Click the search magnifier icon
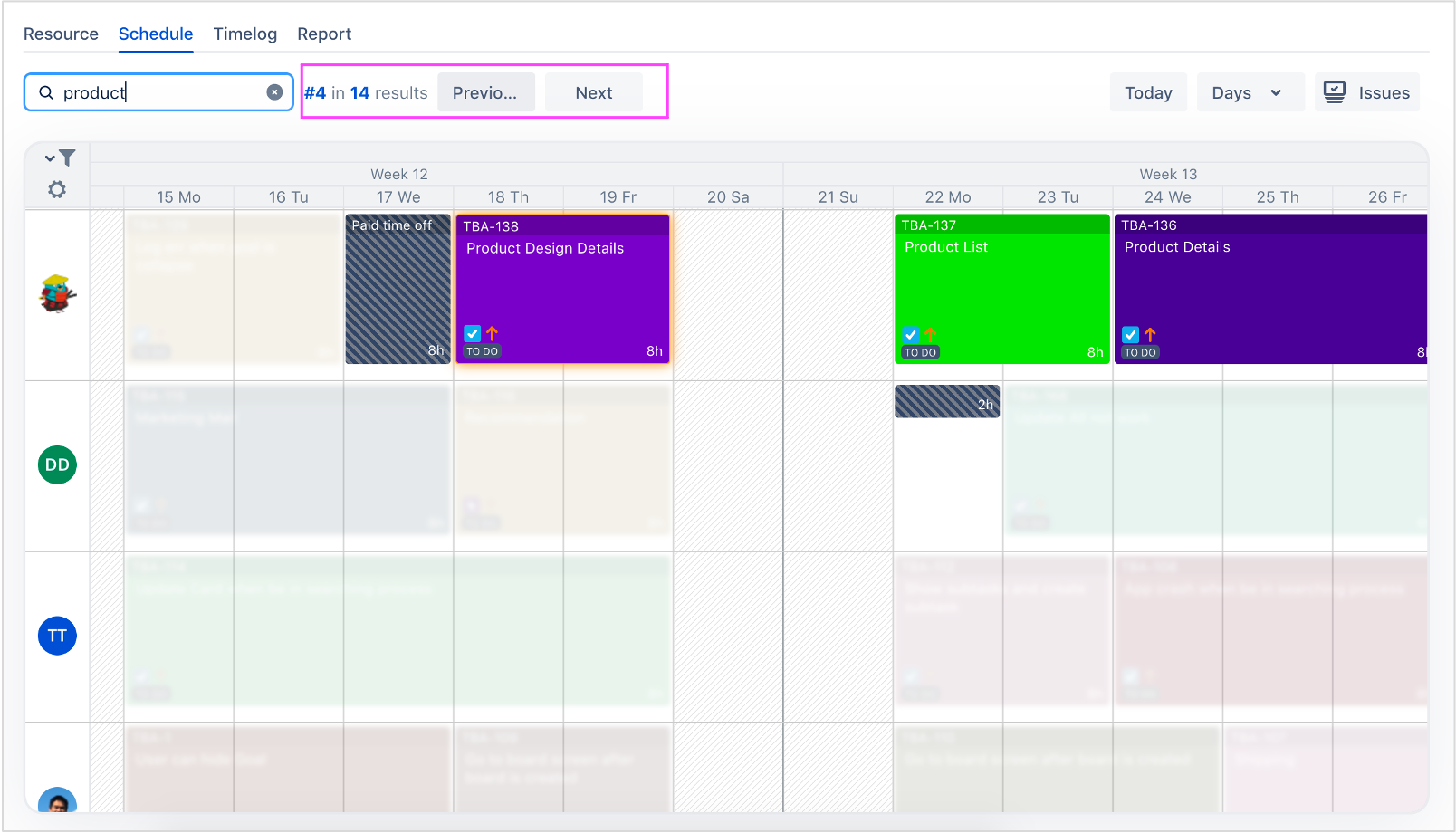This screenshot has width=1456, height=833. [x=46, y=92]
